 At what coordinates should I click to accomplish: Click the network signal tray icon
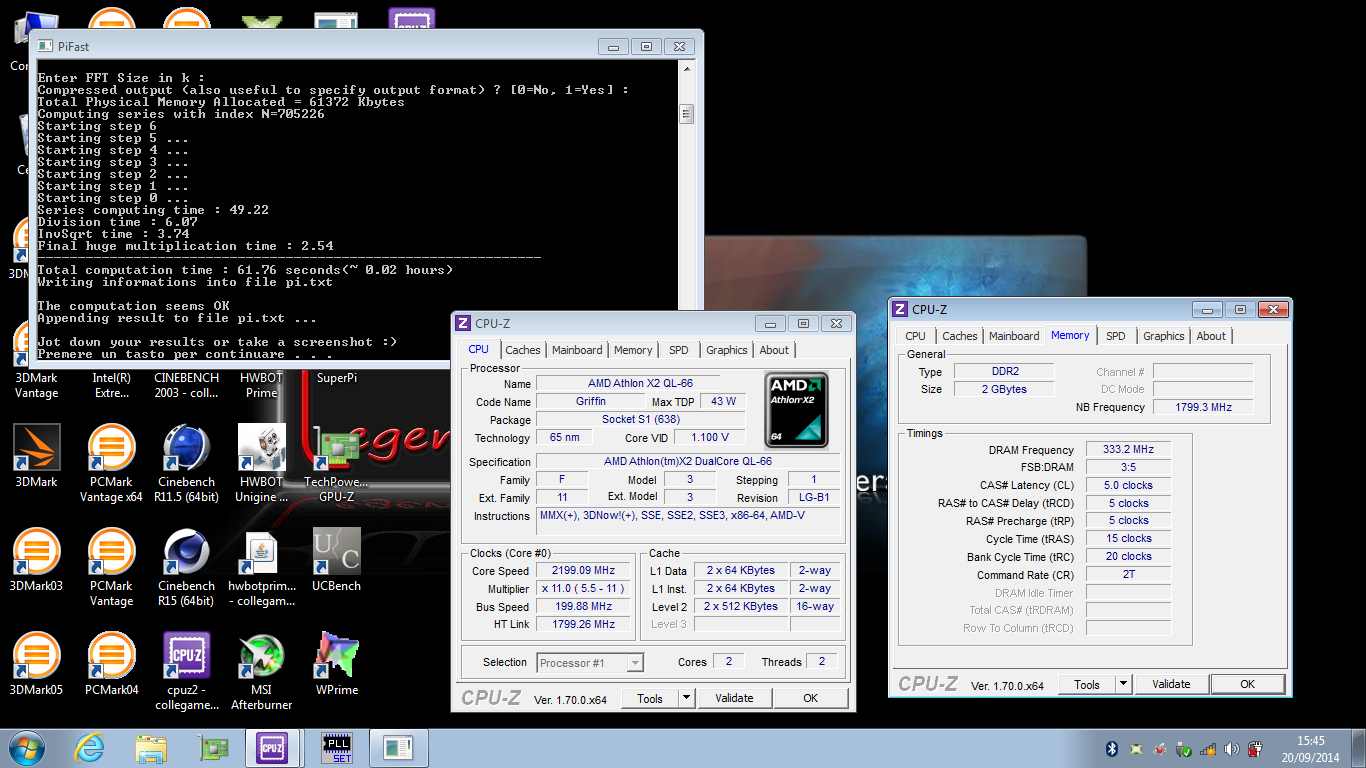point(1207,748)
